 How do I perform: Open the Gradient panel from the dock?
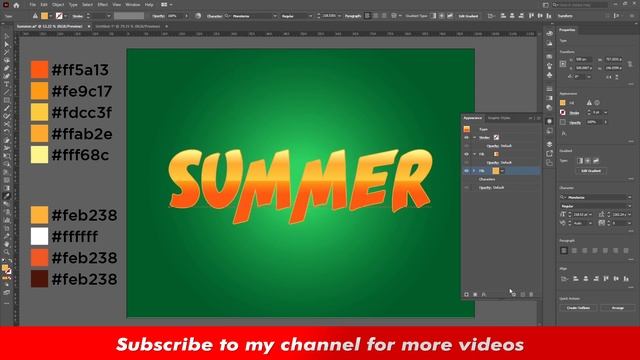coord(549,98)
